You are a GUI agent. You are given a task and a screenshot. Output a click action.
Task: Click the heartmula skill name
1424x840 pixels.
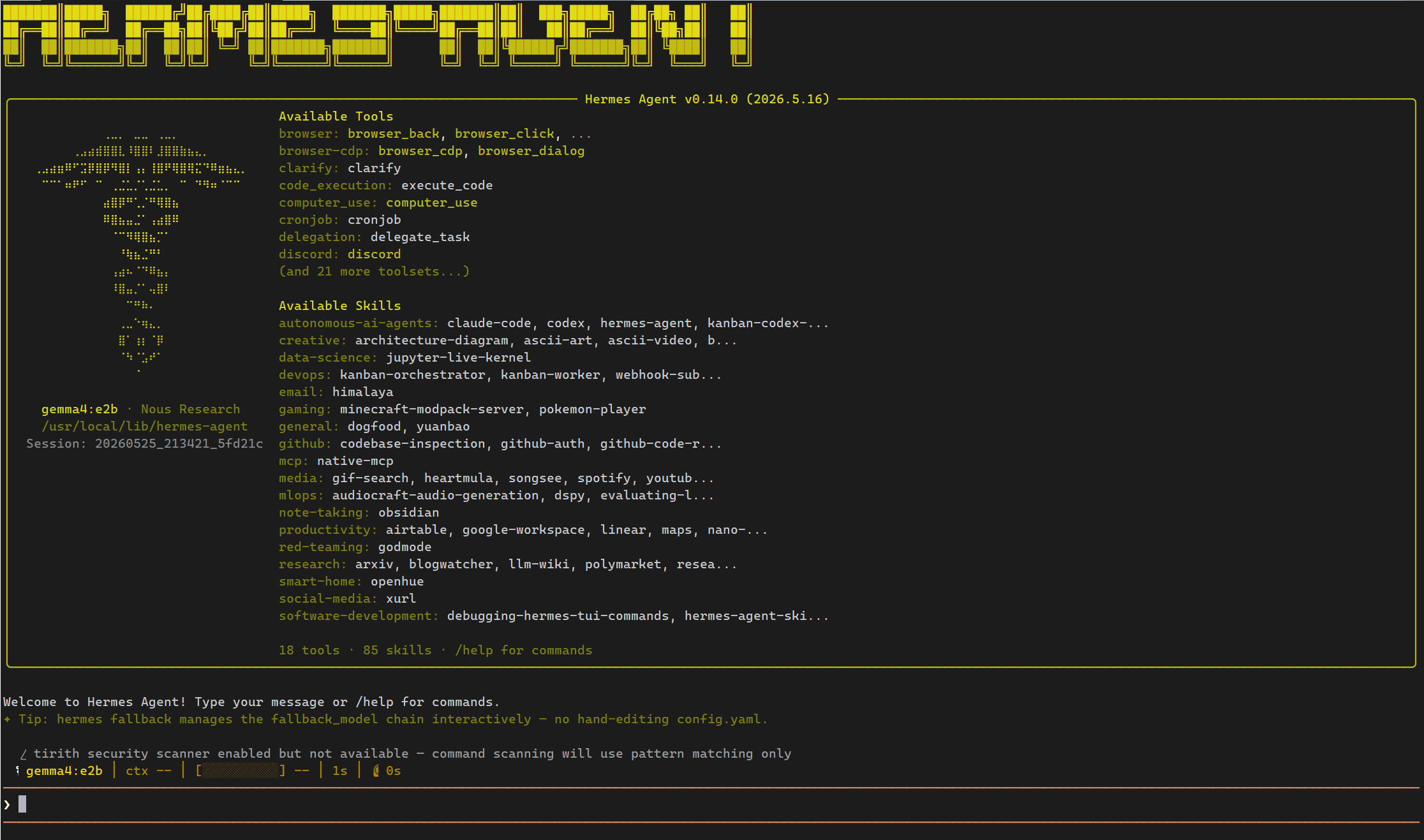[x=459, y=478]
